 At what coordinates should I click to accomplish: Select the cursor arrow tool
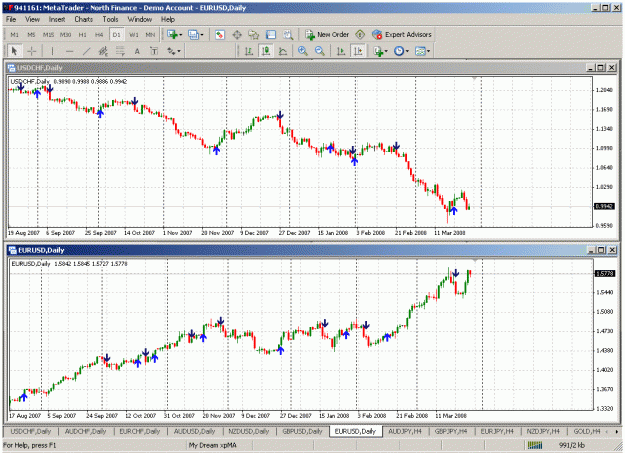coord(15,51)
